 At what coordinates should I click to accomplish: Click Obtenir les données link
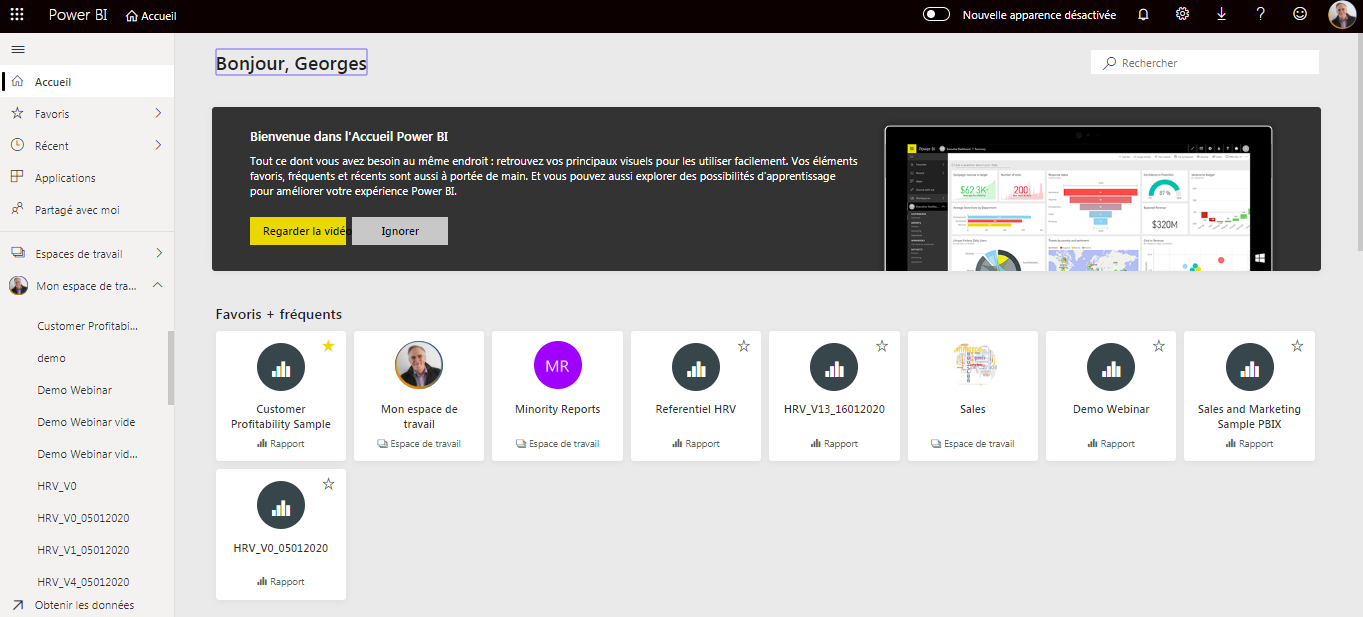point(84,605)
